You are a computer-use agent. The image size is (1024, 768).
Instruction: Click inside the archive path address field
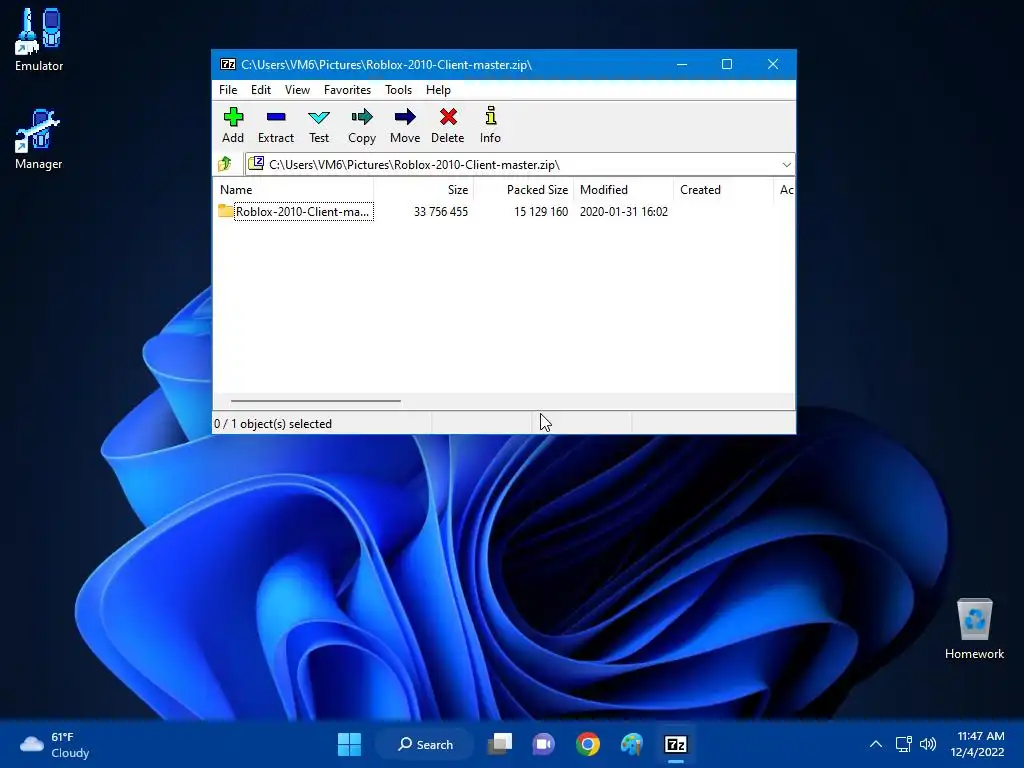(x=519, y=165)
